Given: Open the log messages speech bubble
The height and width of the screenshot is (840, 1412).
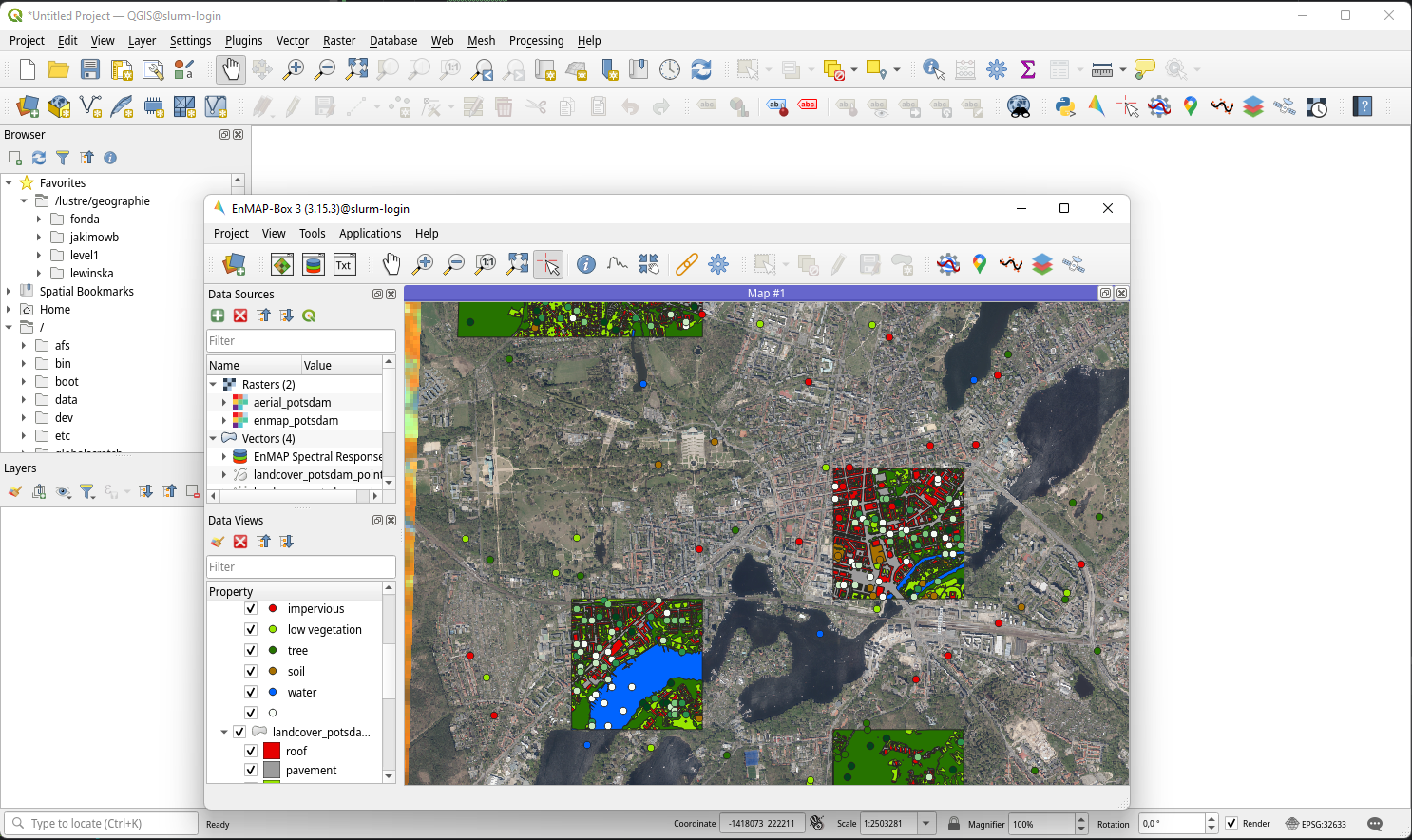Looking at the screenshot, I should pyautogui.click(x=1375, y=824).
